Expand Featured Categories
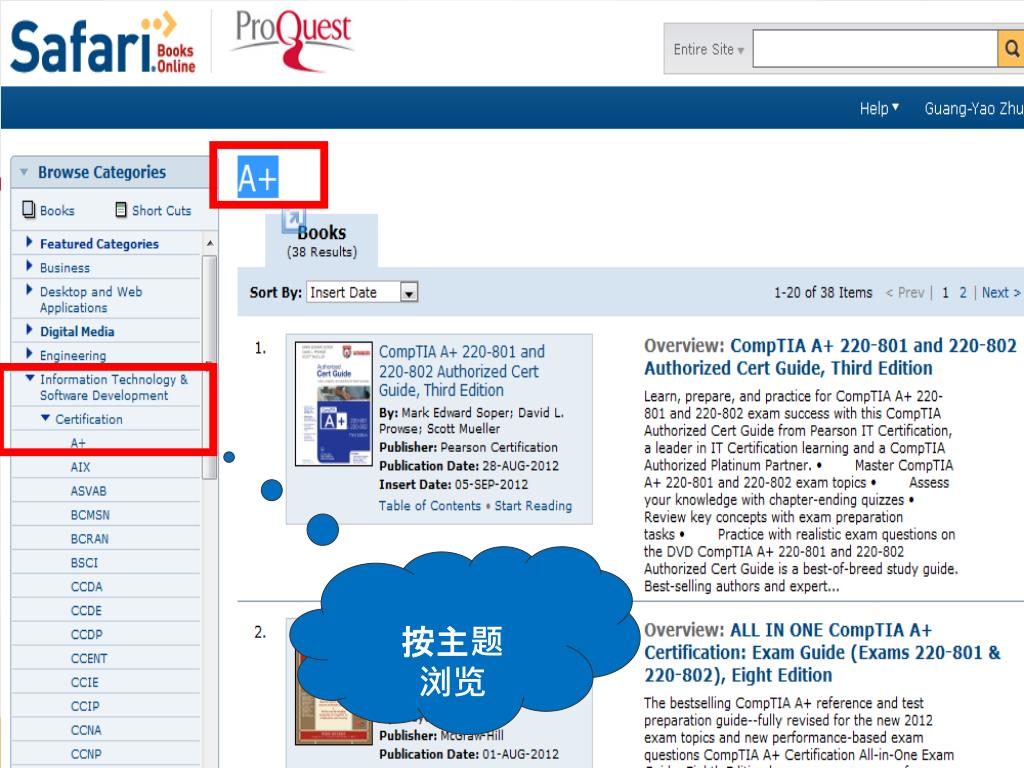 [x=29, y=242]
